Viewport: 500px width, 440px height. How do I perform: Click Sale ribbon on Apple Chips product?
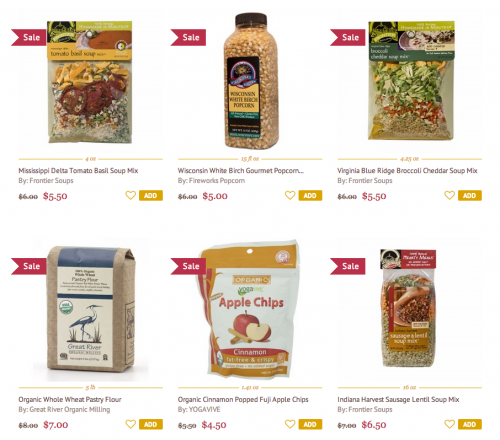pos(188,266)
